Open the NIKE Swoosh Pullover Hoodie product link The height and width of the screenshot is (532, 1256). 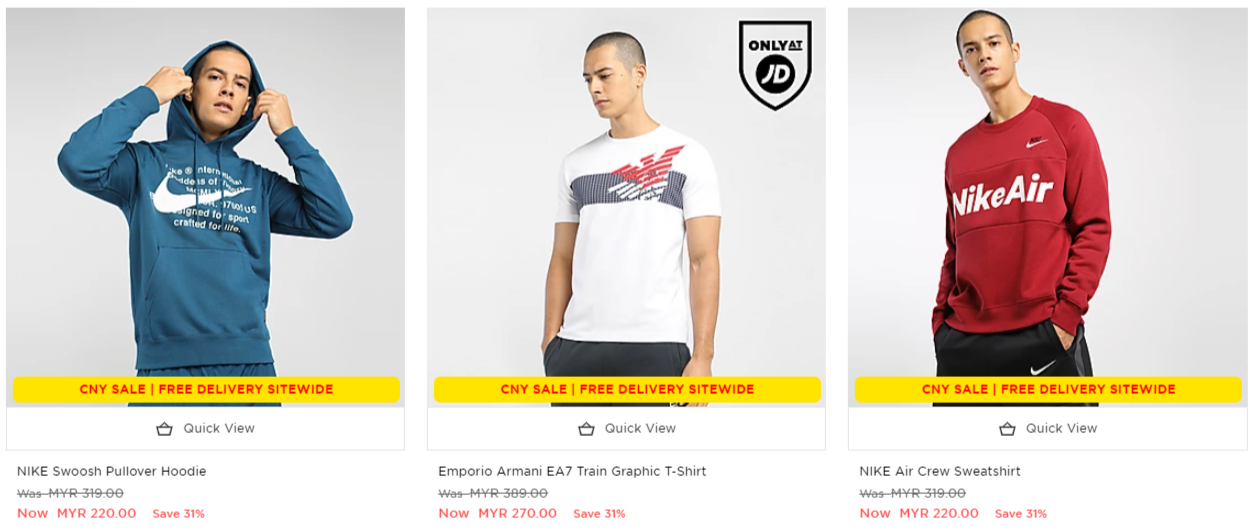pos(112,471)
